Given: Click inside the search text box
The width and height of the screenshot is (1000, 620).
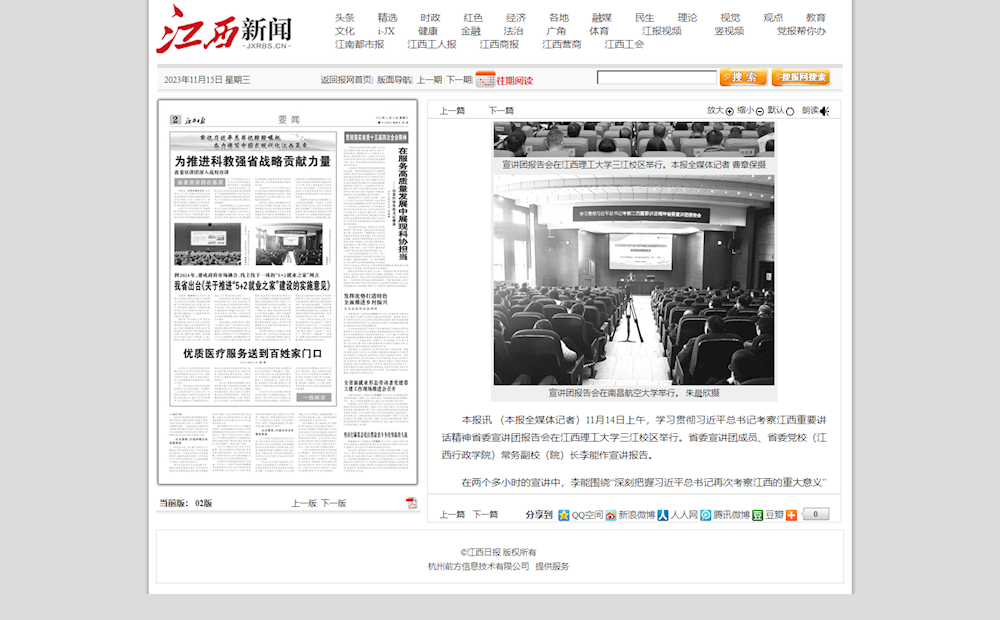Looking at the screenshot, I should pyautogui.click(x=656, y=78).
